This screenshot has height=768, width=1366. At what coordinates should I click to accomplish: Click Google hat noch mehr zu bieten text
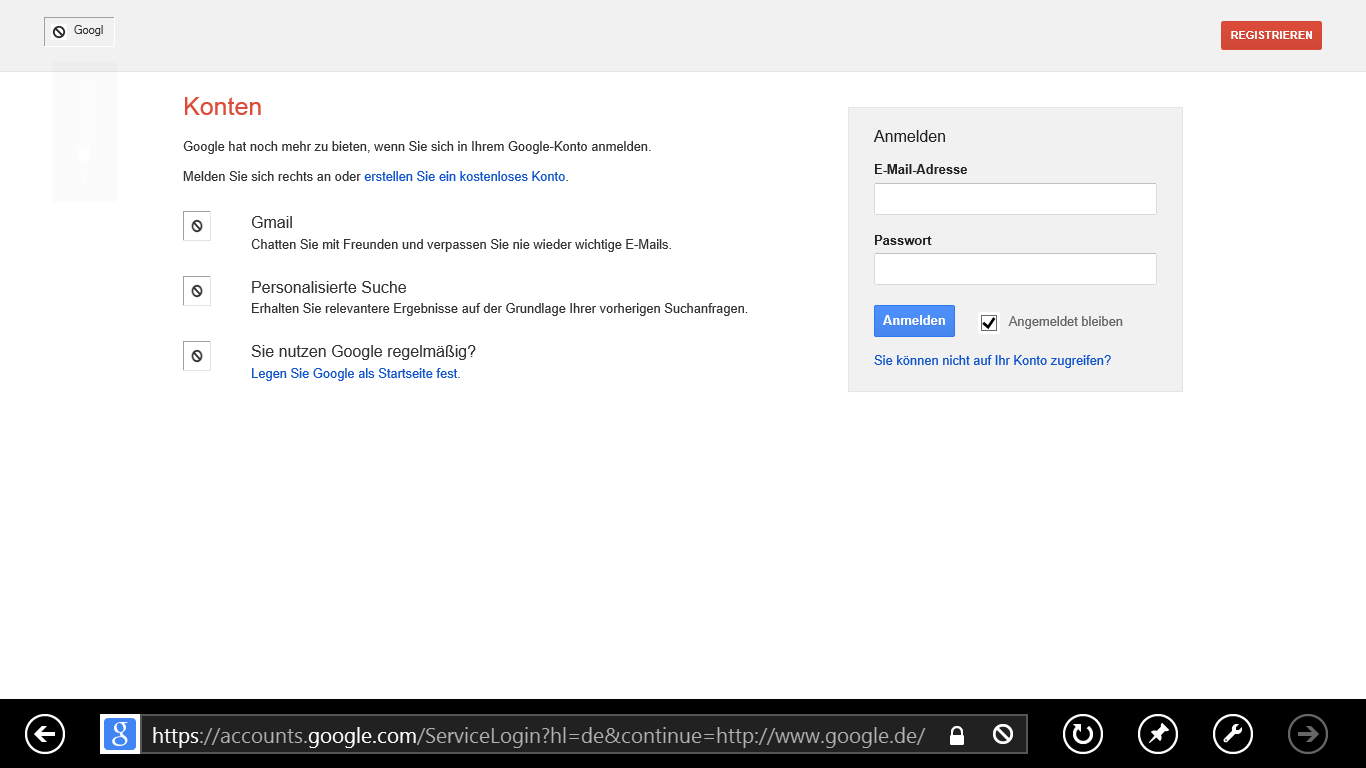[x=417, y=147]
